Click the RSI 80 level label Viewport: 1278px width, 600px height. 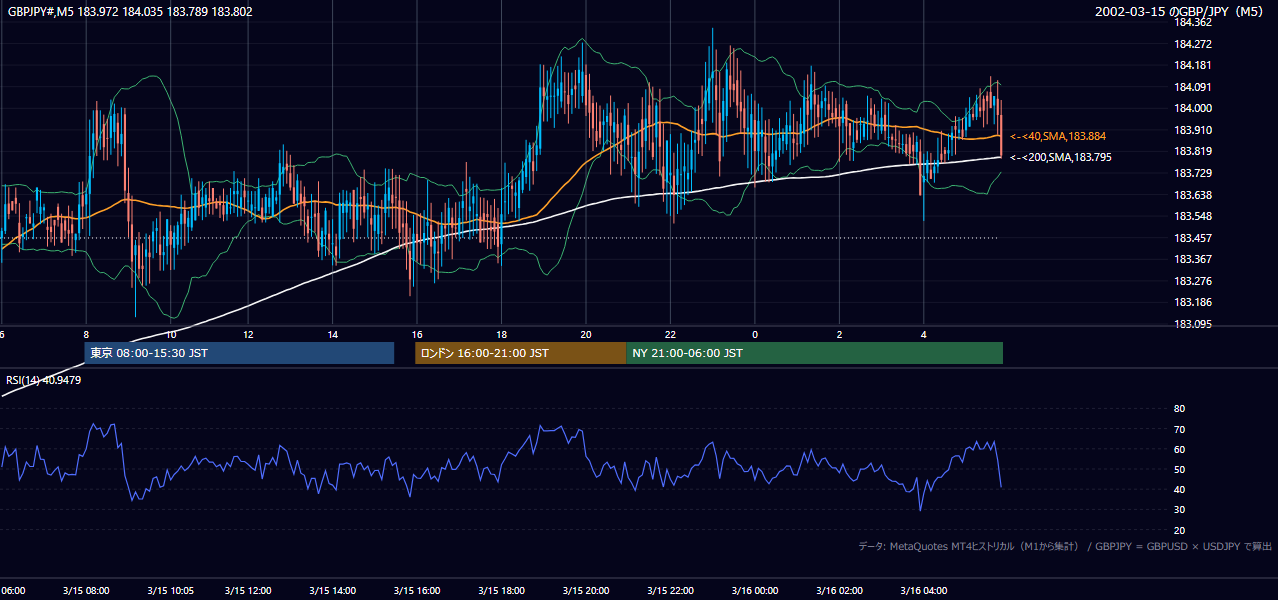[x=1179, y=409]
